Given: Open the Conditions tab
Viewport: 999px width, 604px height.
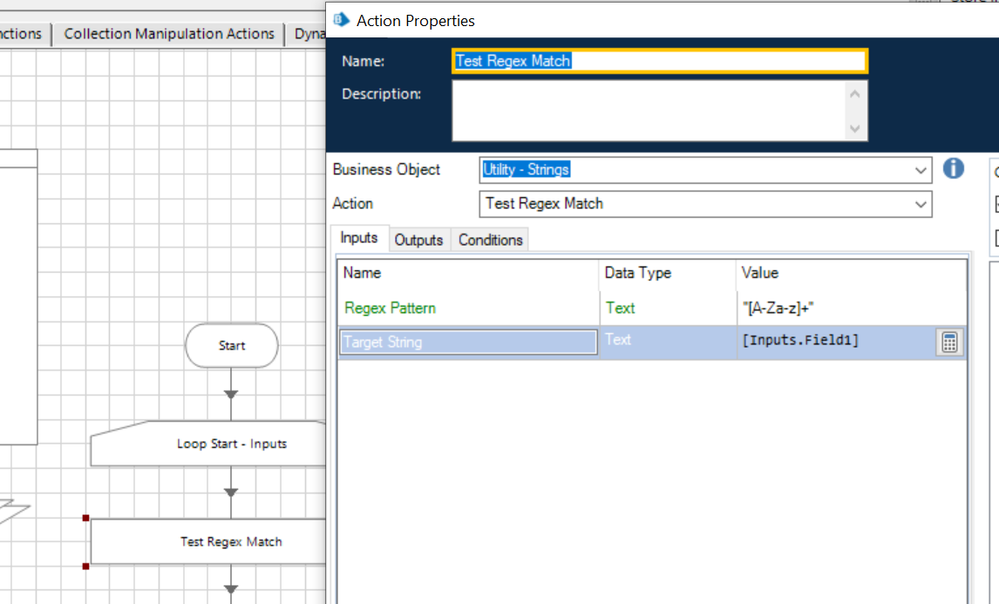Looking at the screenshot, I should tap(490, 240).
